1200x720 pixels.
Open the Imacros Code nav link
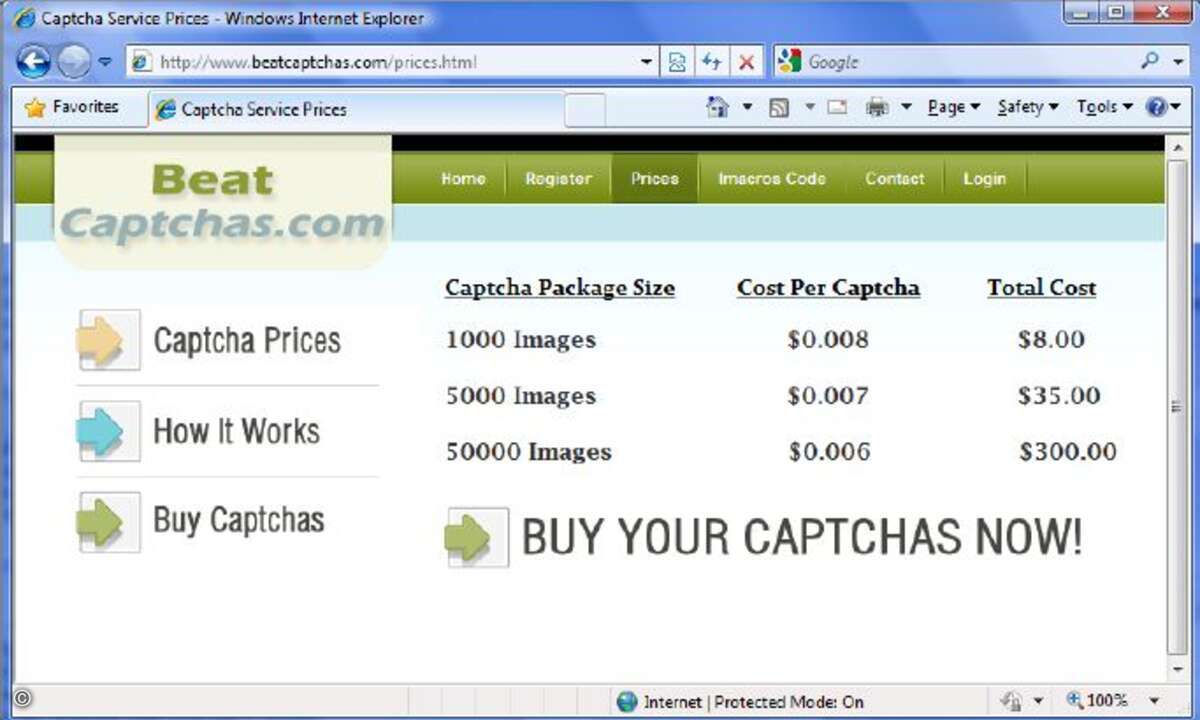[772, 179]
